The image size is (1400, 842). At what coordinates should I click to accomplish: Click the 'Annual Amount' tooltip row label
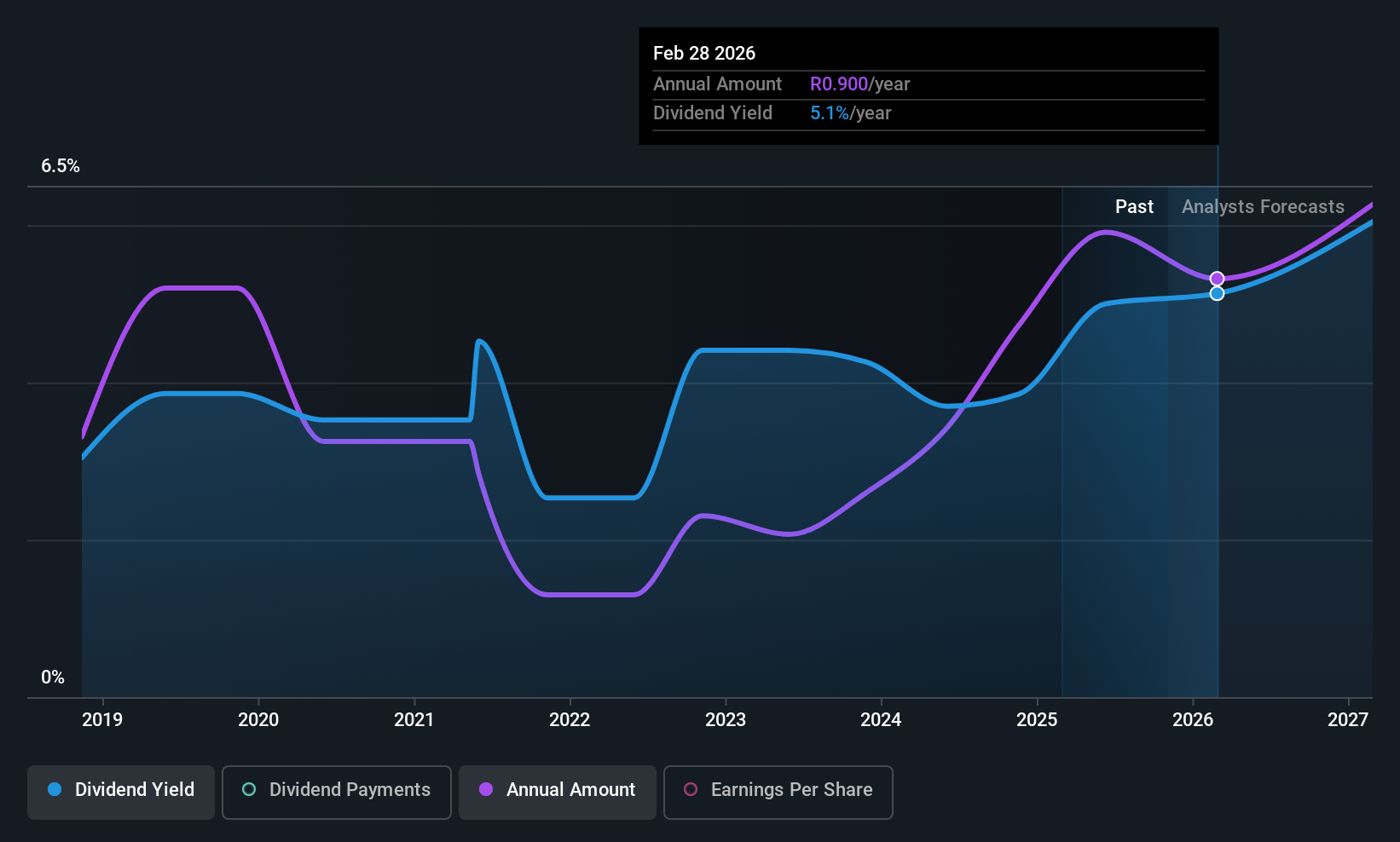(717, 84)
